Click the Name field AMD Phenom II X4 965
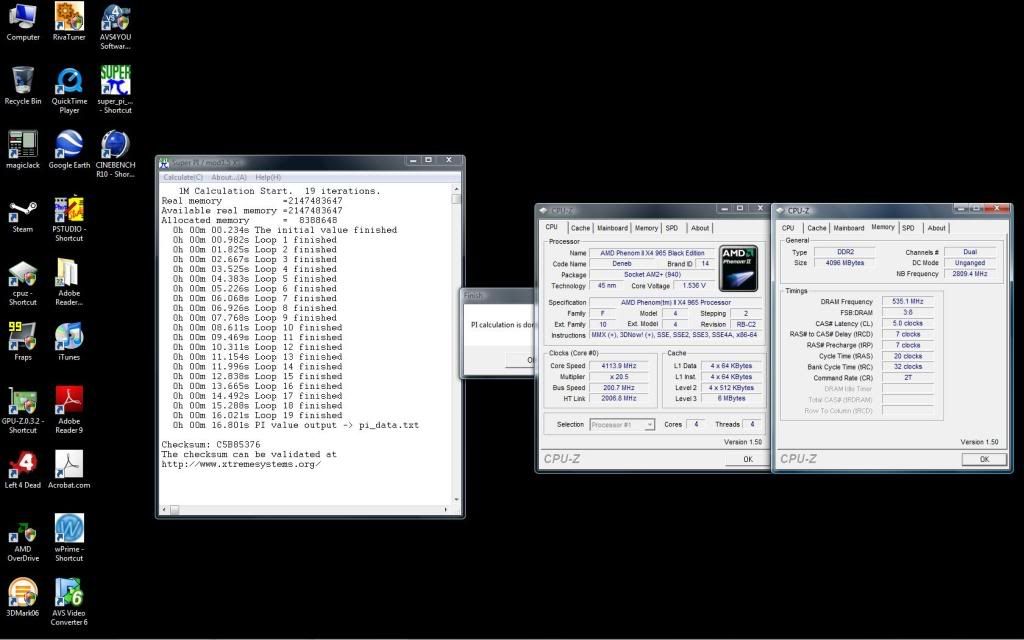Viewport: 1024px width, 640px height. click(x=652, y=253)
